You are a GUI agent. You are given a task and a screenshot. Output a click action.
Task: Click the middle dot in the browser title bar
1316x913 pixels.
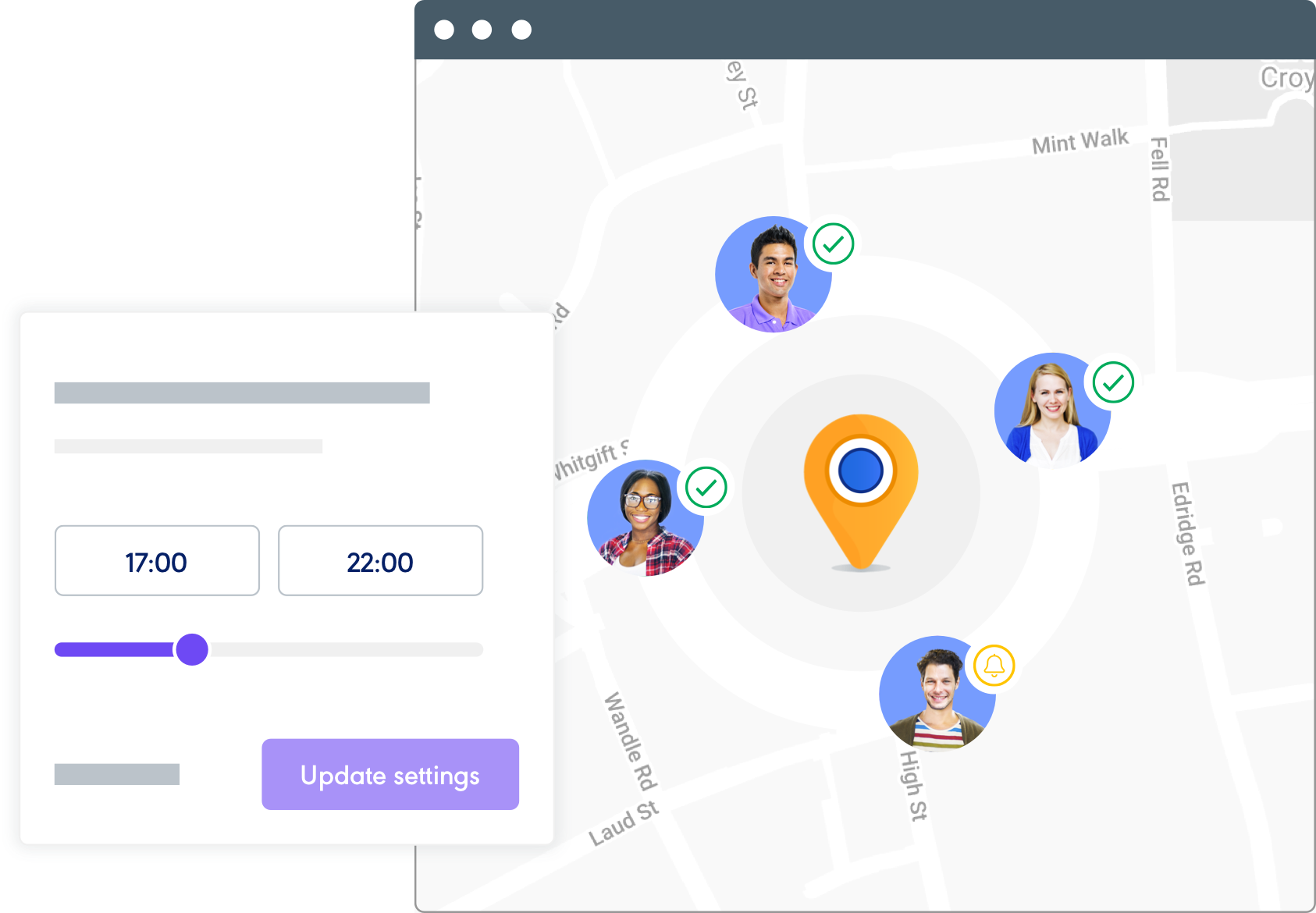coord(481,29)
